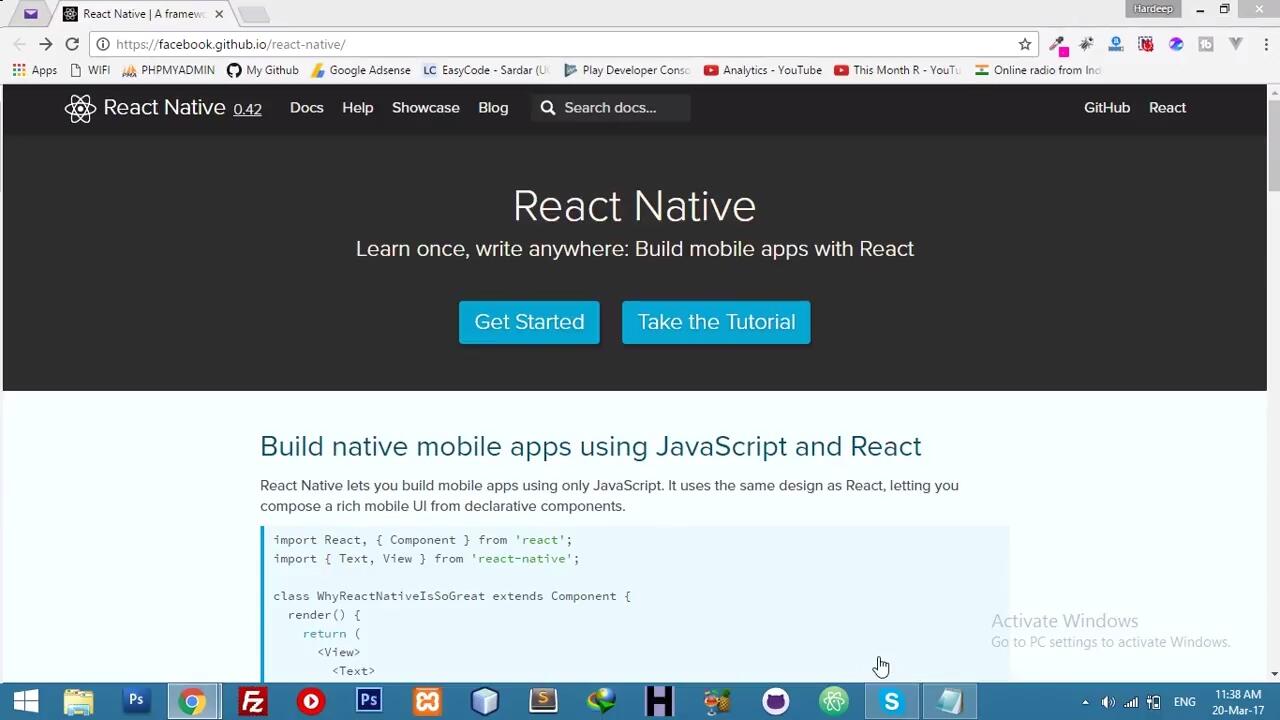
Task: Open the Docs navigation item
Action: [307, 108]
